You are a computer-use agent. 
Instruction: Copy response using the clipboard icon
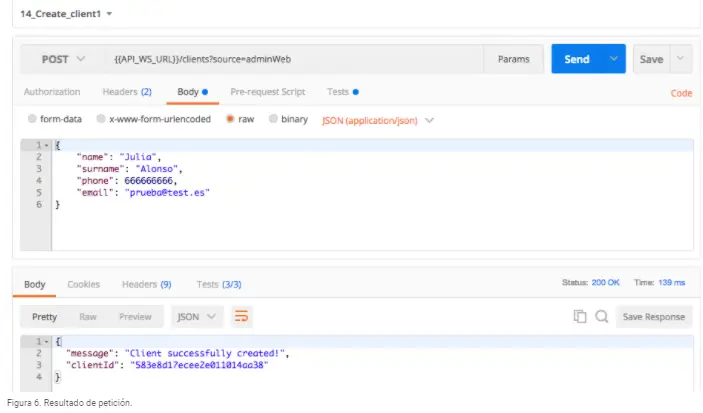click(x=580, y=317)
